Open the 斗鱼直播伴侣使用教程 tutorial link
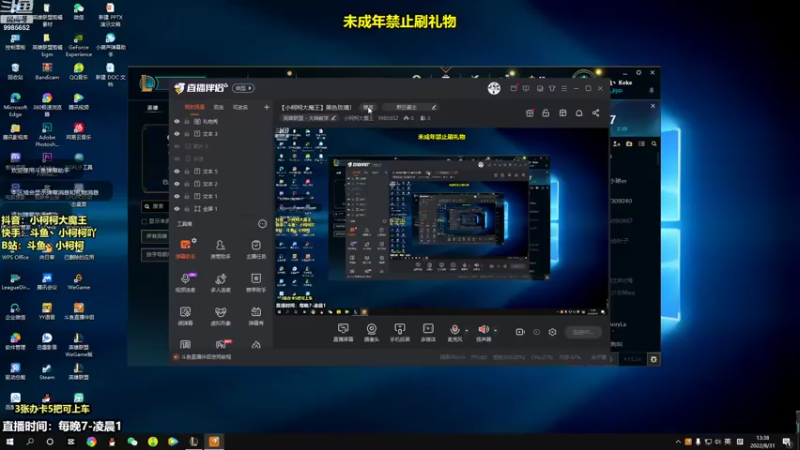Screen dimensions: 800x450 (x=206, y=357)
